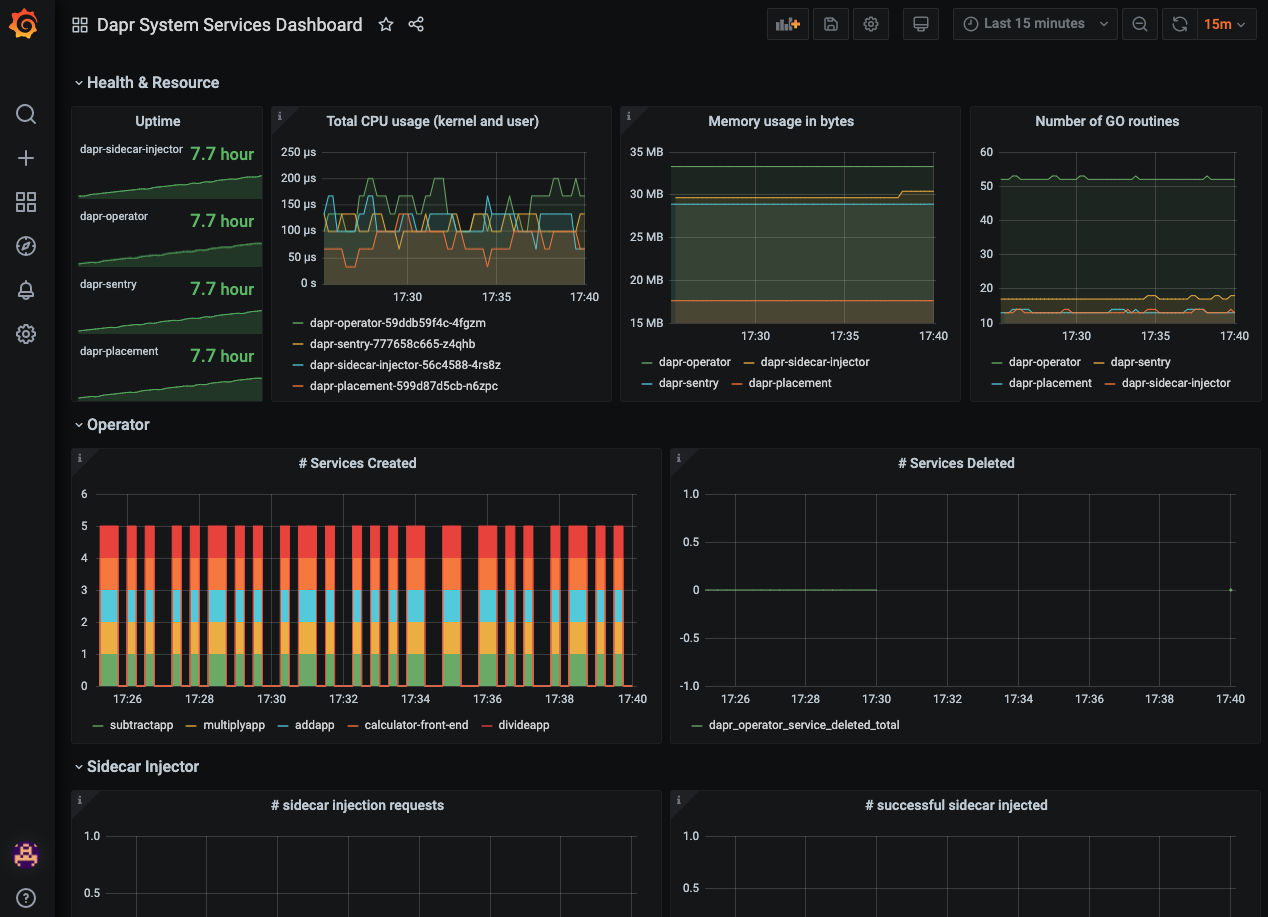
Task: Open Explore using the compass icon
Action: 26,246
